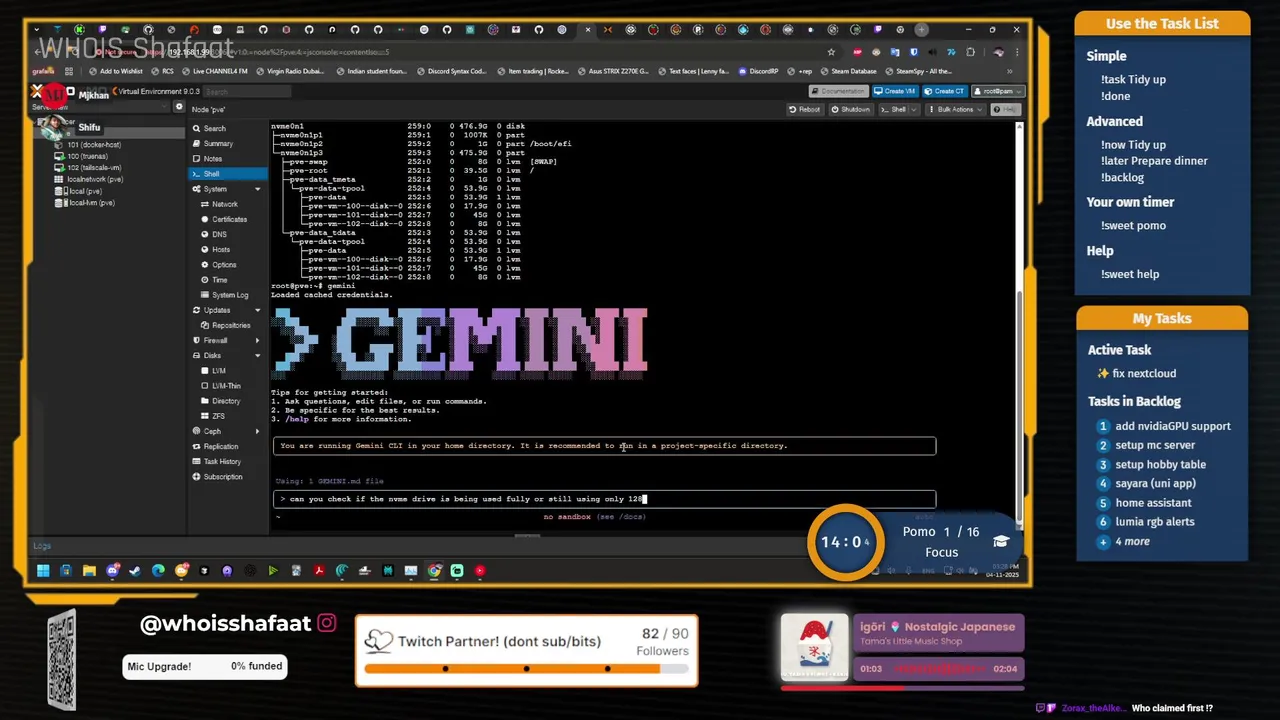Open a new browser tab

pos(921,29)
